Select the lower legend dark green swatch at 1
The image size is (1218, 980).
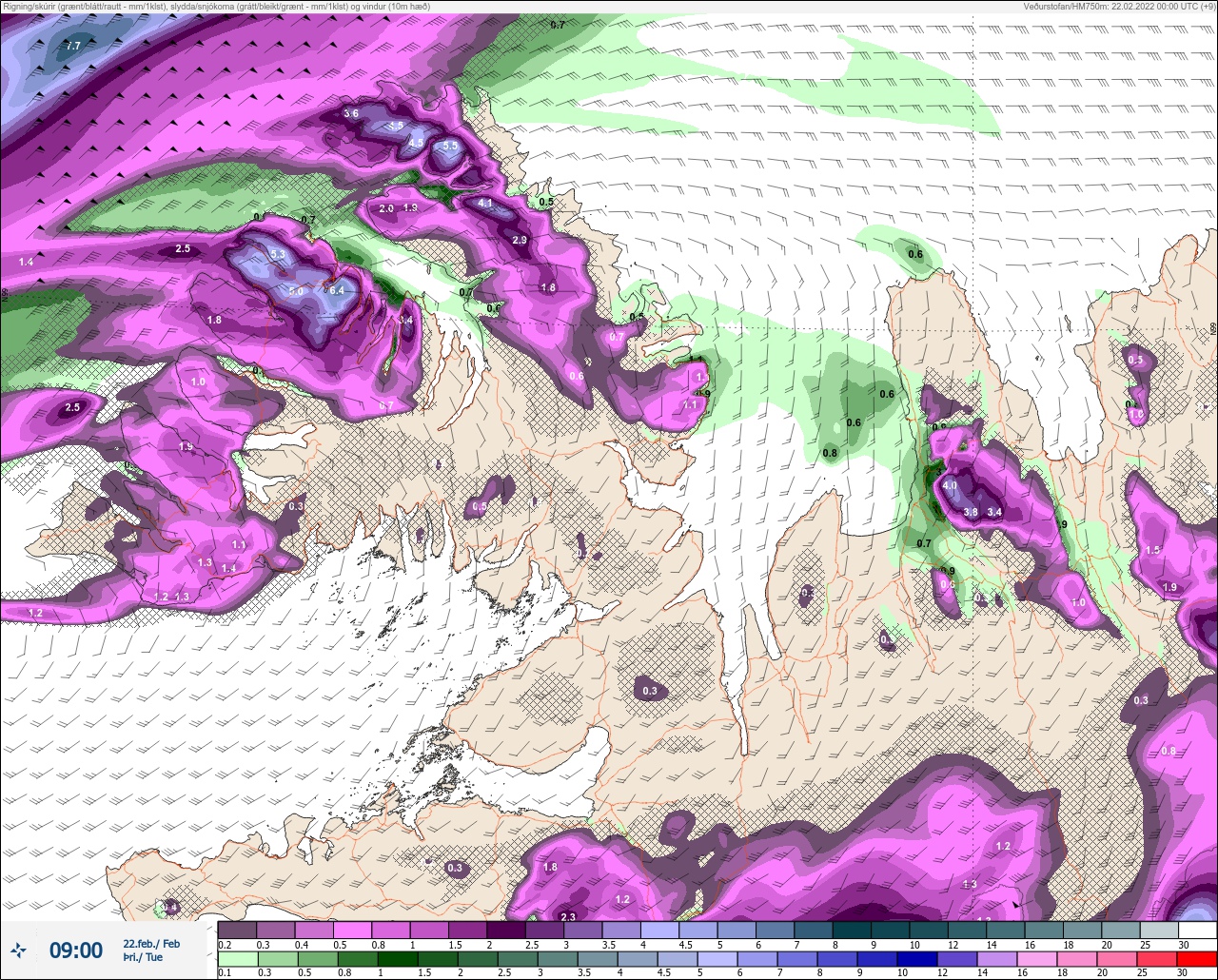tap(398, 959)
